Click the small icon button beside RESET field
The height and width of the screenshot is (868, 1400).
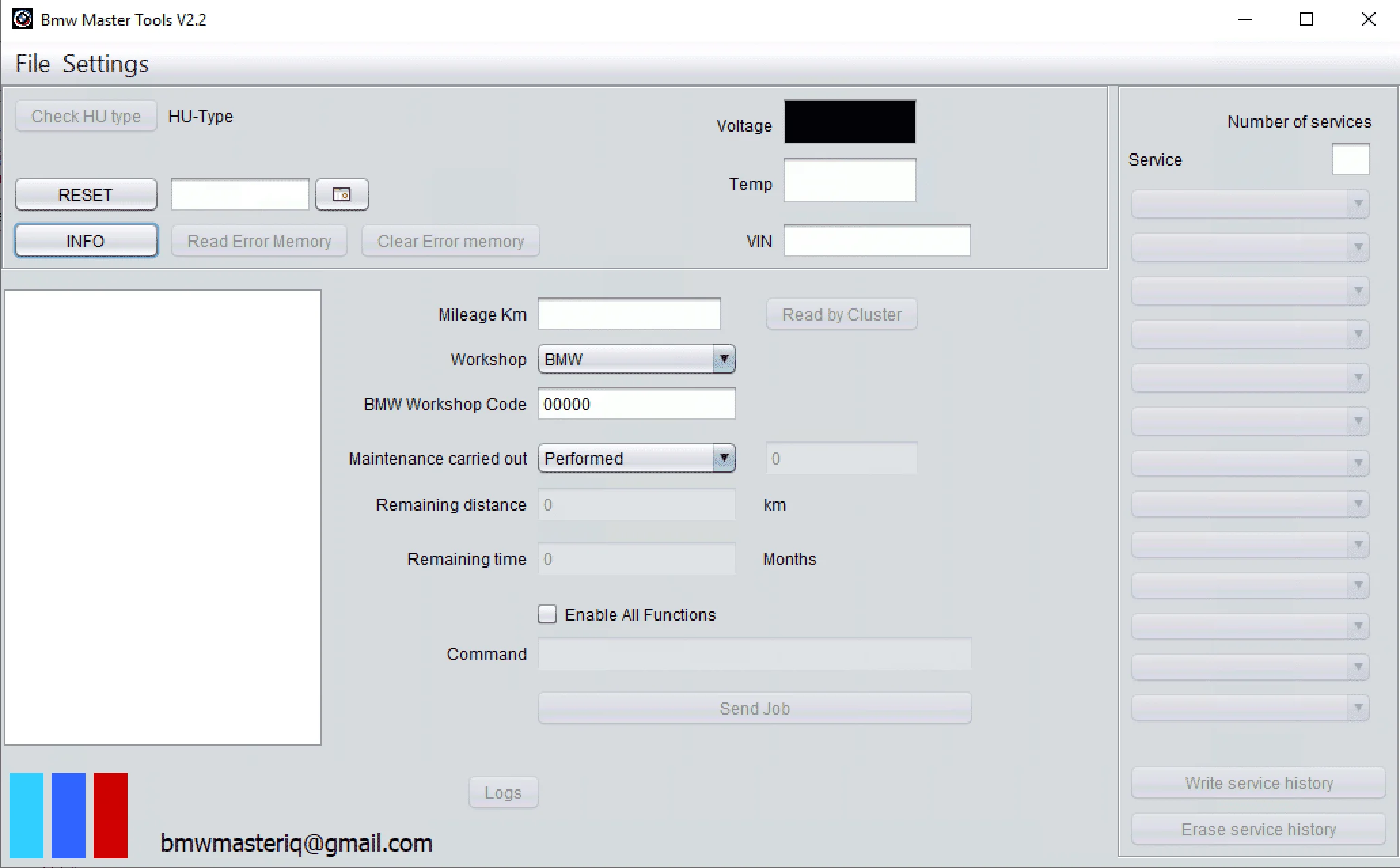[x=342, y=195]
